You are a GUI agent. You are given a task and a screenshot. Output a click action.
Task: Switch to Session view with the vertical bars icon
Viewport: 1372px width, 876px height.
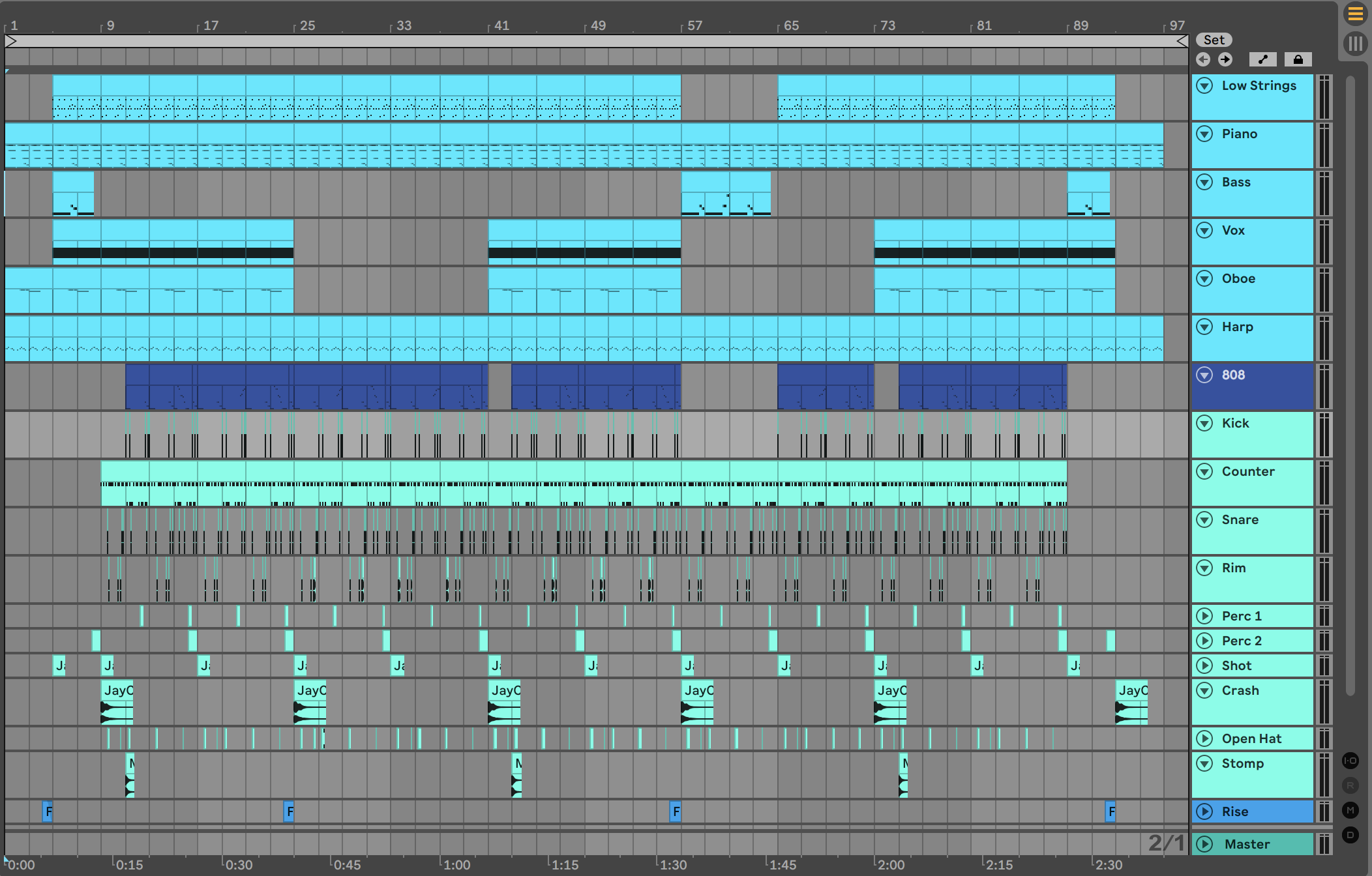click(x=1355, y=44)
